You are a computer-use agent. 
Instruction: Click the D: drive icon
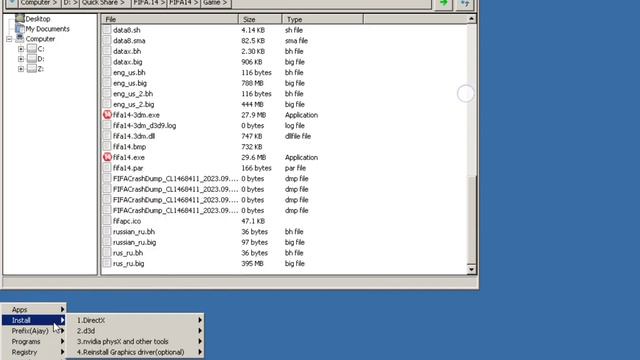point(32,59)
